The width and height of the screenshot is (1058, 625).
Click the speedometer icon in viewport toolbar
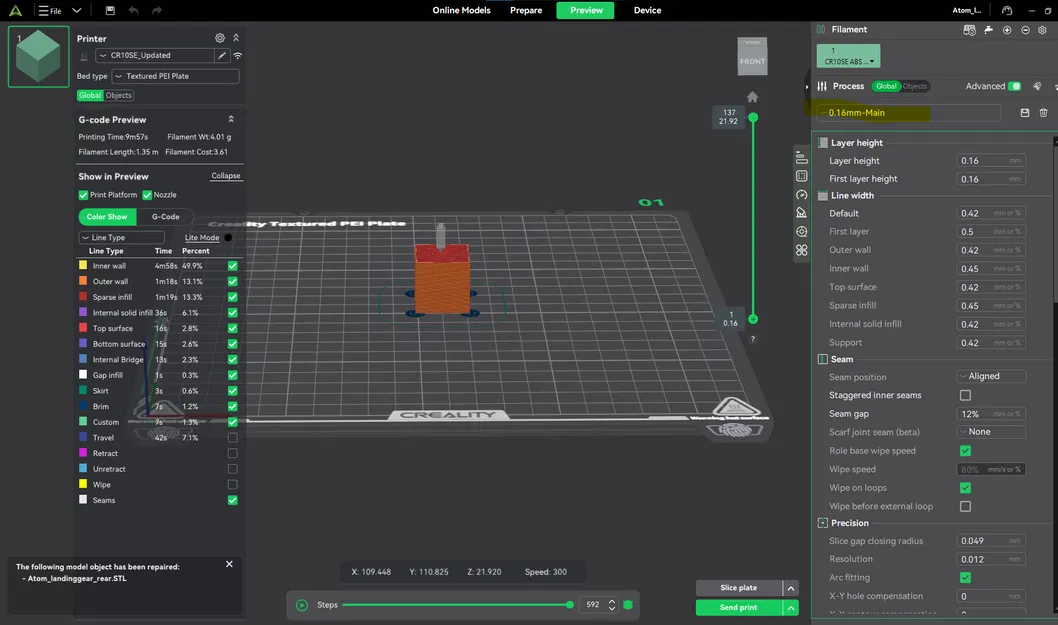(802, 194)
